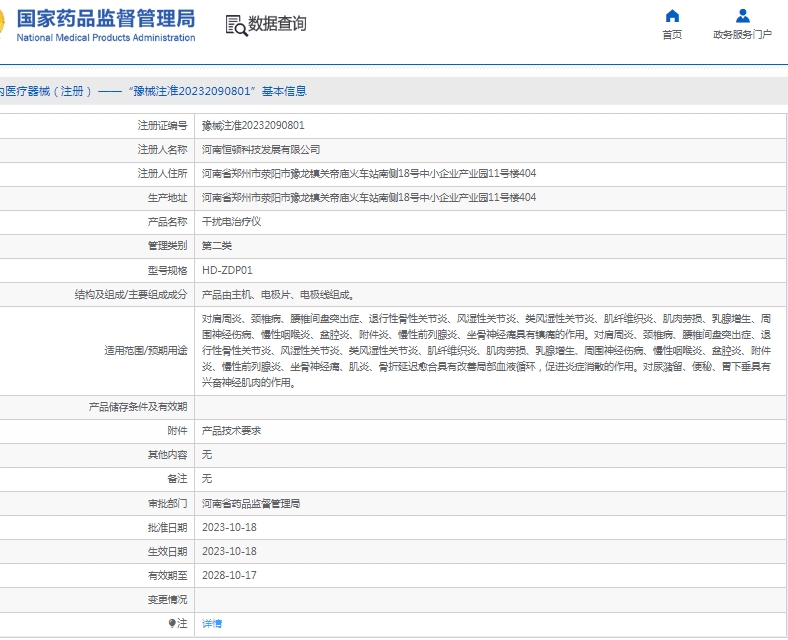Screen dimensions: 788x640
Task: Click the bullet icon beside 注 label
Action: (172, 623)
